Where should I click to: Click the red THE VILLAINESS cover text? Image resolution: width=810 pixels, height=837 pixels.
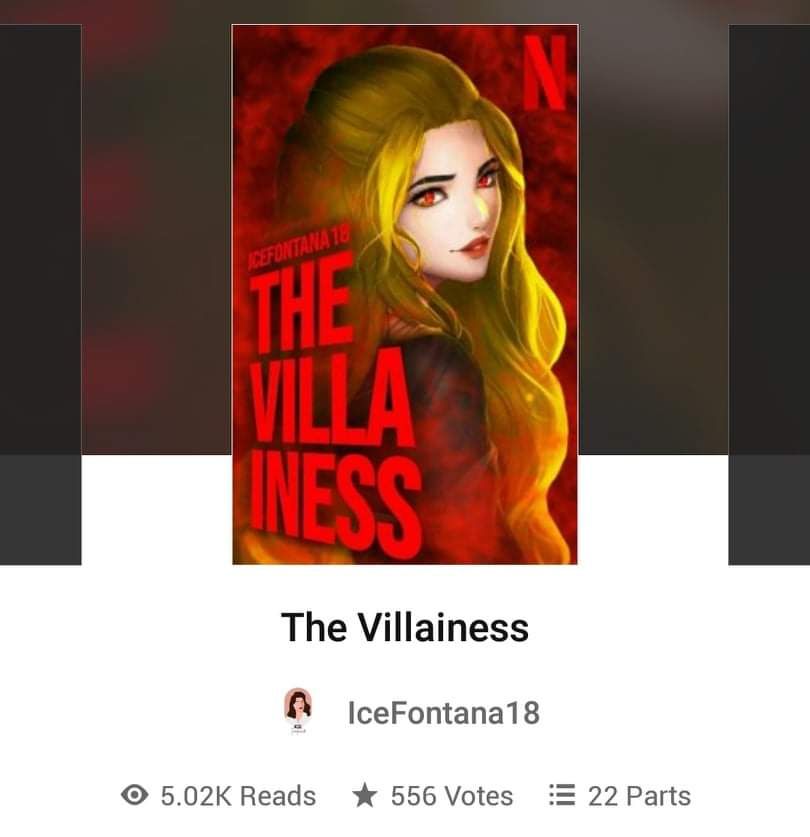click(334, 406)
